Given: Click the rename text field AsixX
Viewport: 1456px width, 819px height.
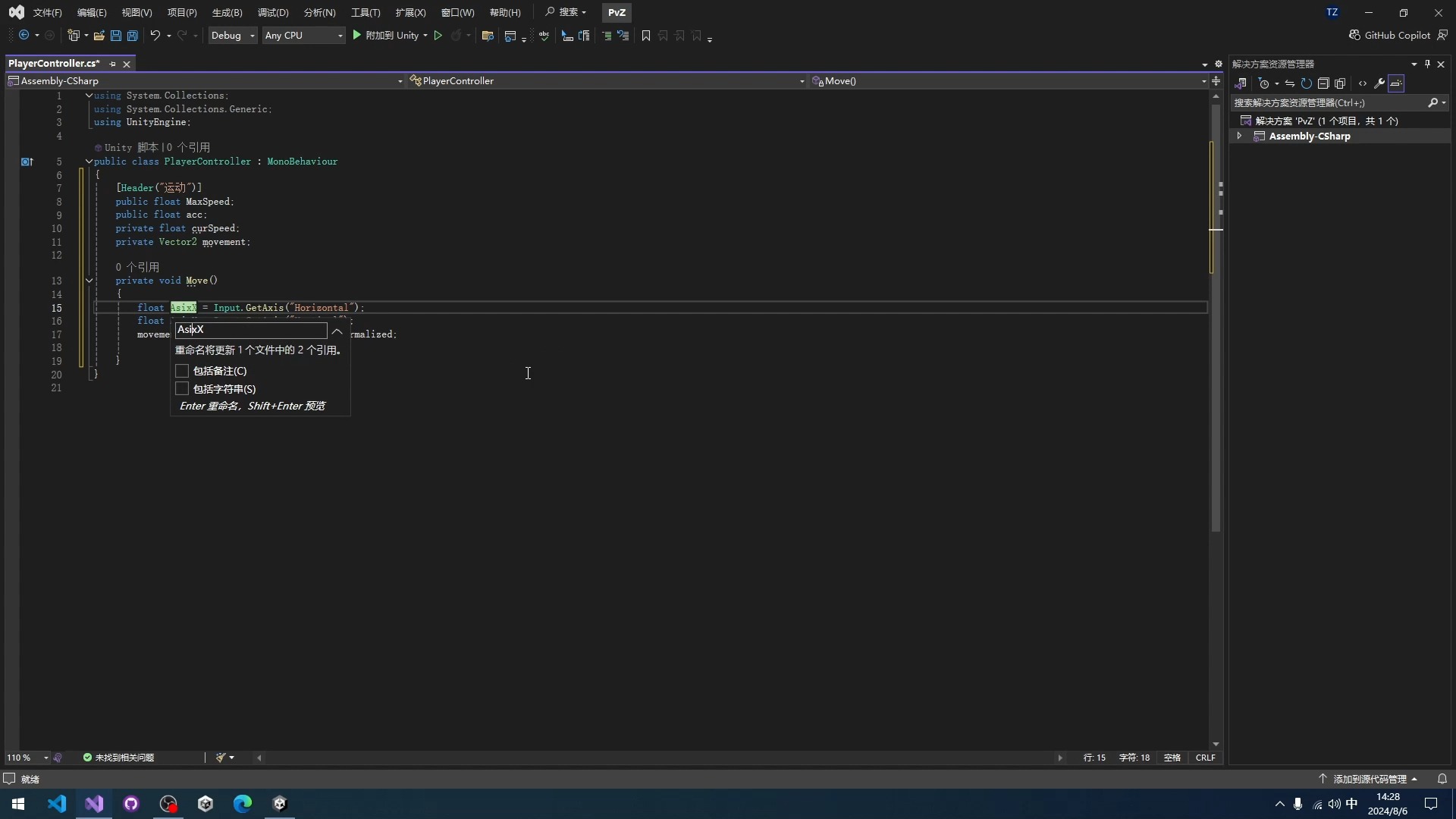Looking at the screenshot, I should coord(250,330).
